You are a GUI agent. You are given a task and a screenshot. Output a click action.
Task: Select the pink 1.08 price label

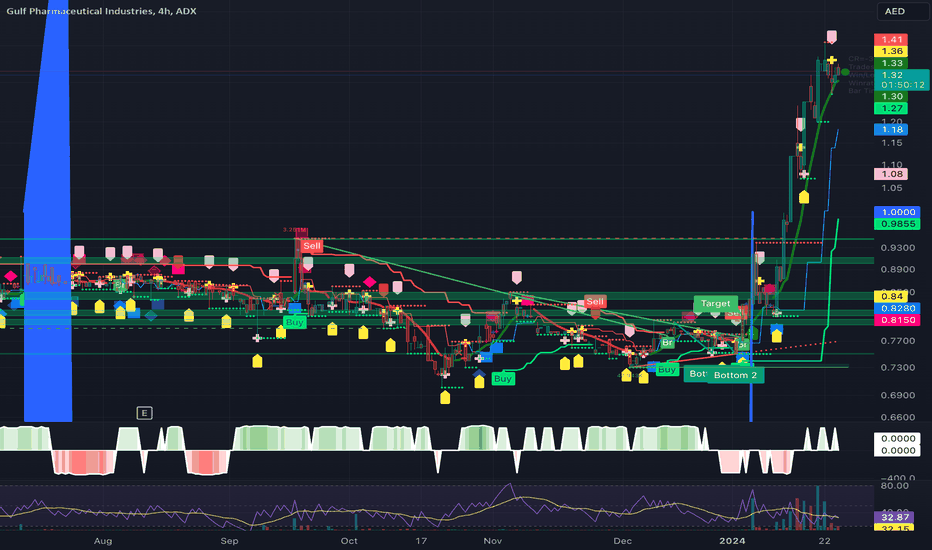point(891,174)
